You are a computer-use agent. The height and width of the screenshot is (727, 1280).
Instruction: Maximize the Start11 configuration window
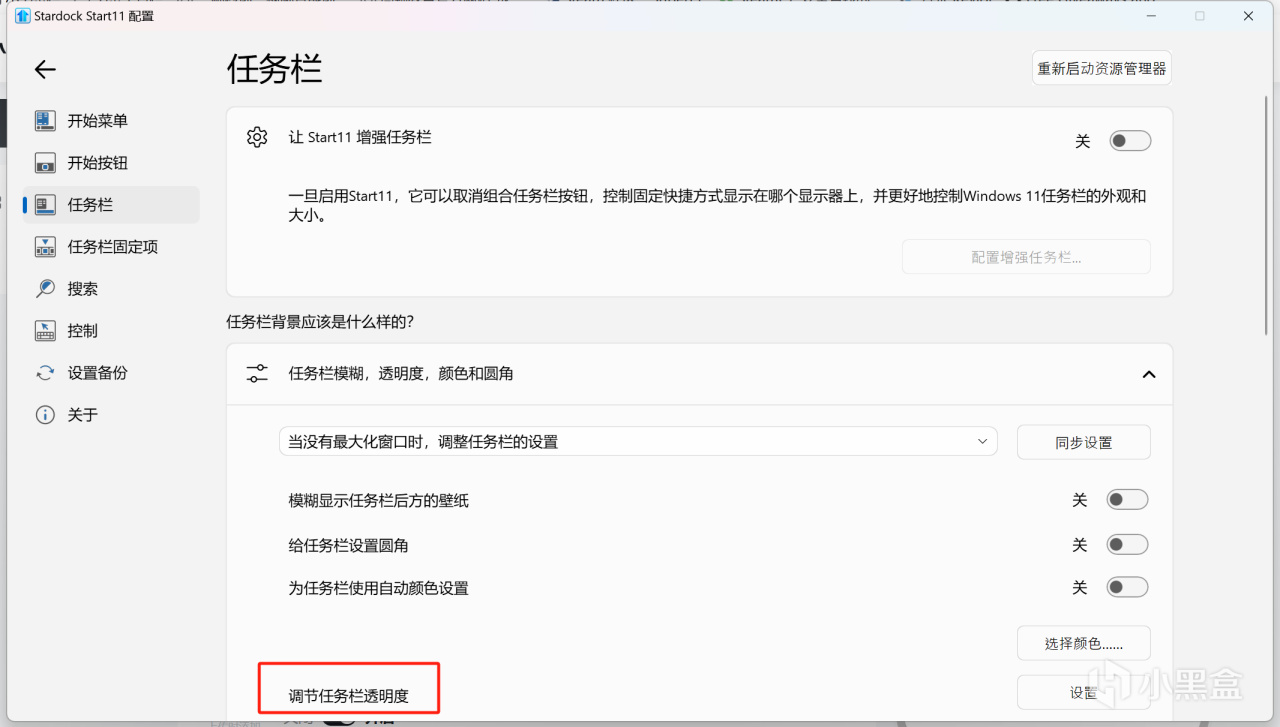[1200, 16]
